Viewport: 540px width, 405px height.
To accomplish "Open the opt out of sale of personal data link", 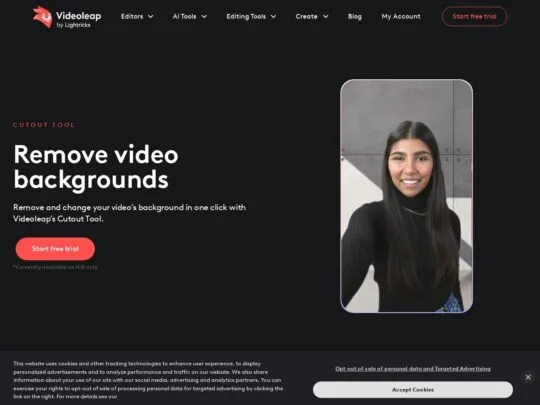I will pos(413,368).
